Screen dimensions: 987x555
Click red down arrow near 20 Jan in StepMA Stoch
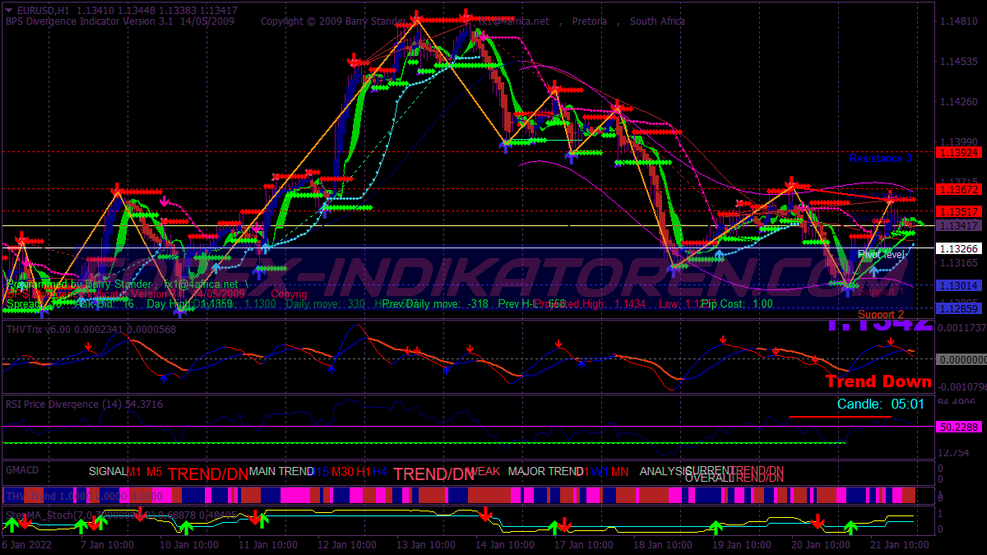tap(818, 522)
